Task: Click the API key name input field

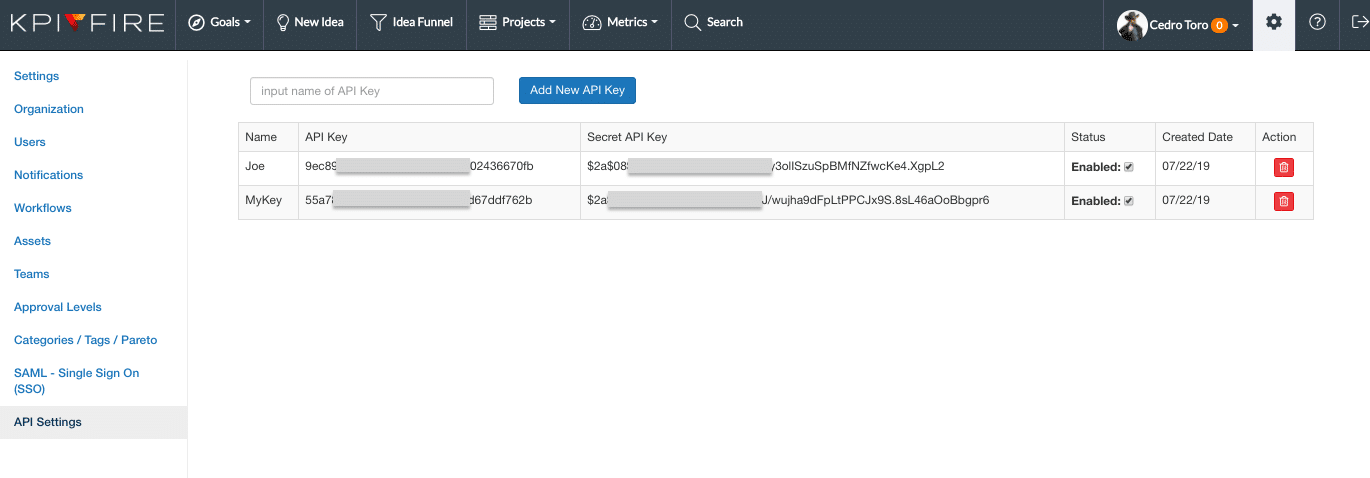Action: [x=371, y=91]
